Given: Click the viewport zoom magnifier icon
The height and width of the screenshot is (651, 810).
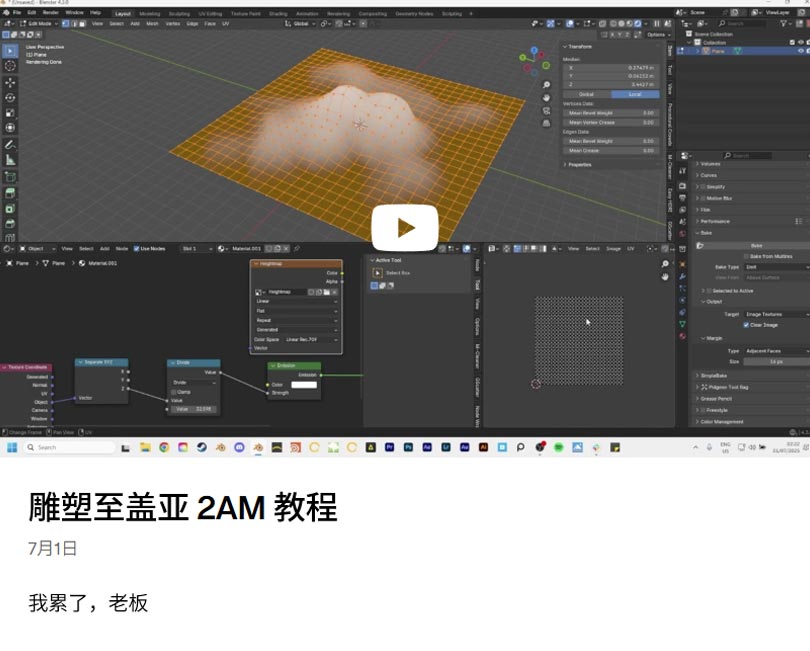Looking at the screenshot, I should point(546,85).
